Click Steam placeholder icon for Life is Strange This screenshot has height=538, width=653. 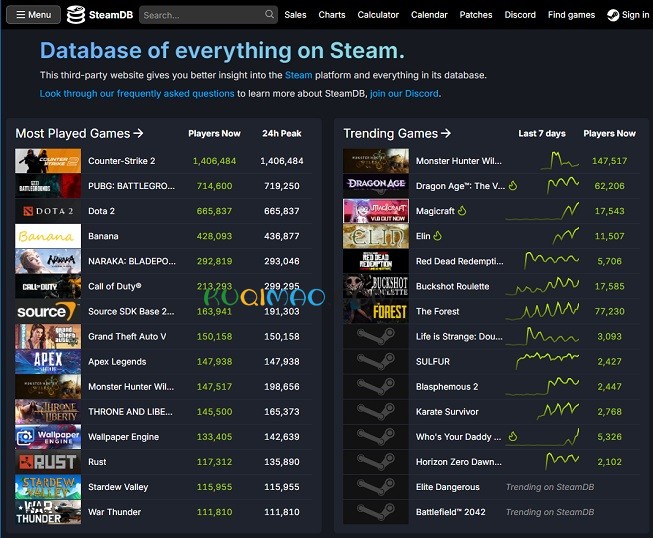(x=376, y=336)
